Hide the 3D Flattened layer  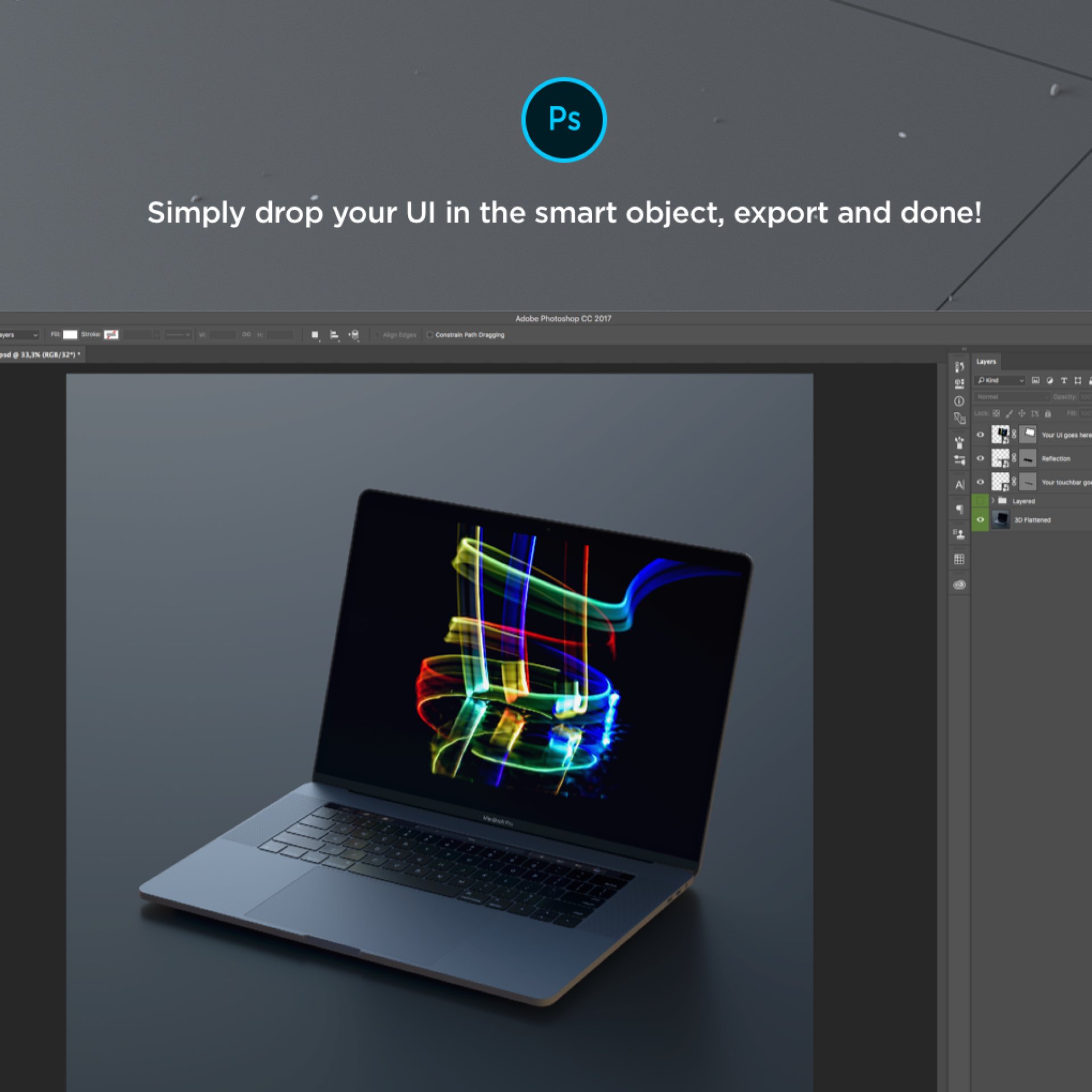tap(981, 519)
